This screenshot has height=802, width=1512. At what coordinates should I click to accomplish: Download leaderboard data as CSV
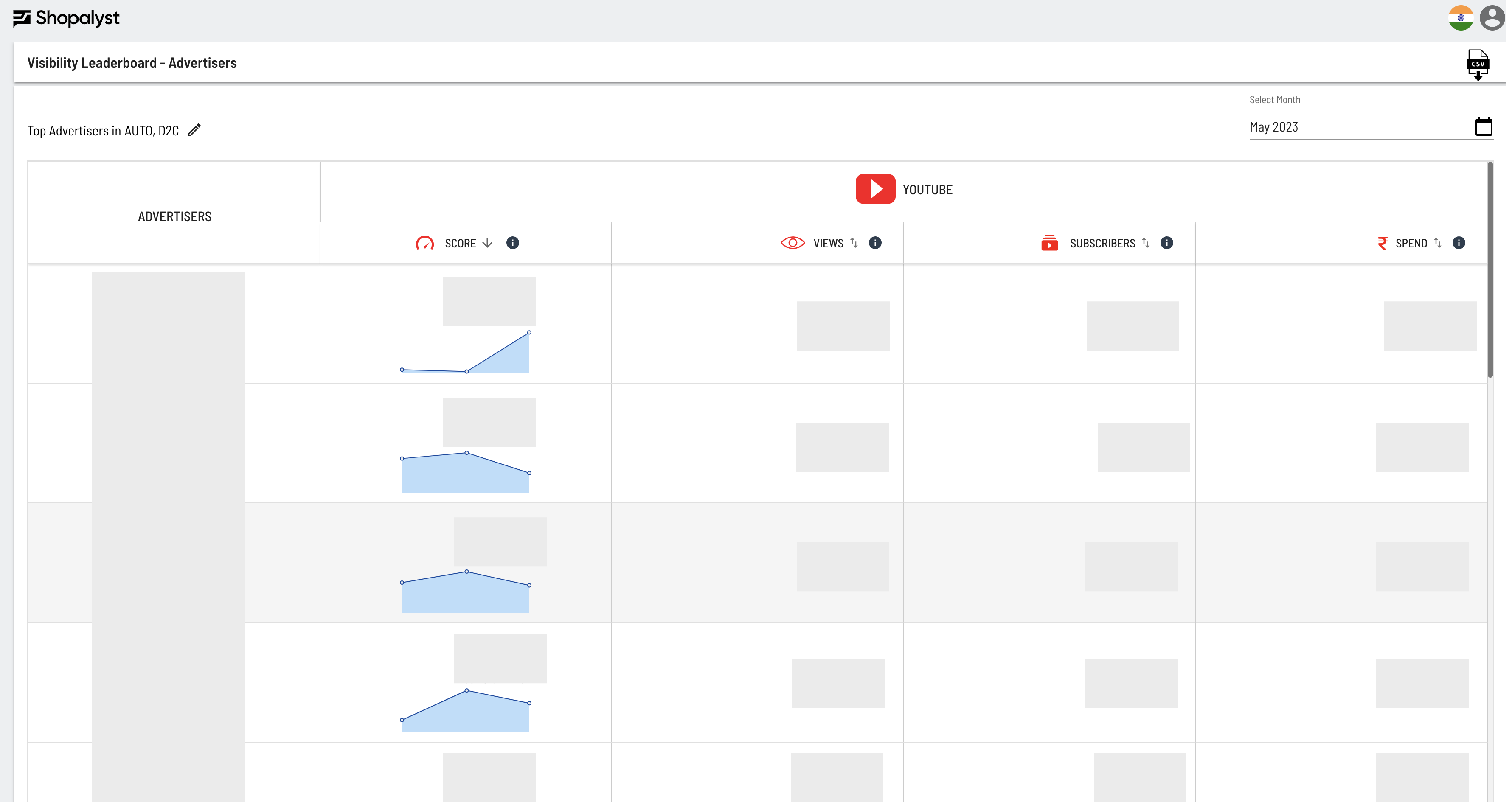1478,64
